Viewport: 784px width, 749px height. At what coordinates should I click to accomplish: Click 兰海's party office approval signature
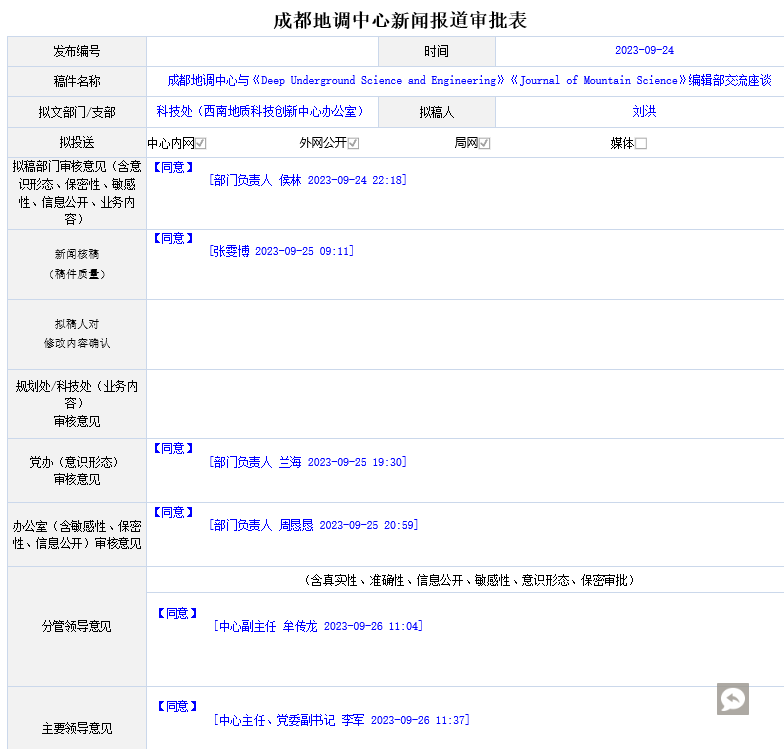point(308,463)
